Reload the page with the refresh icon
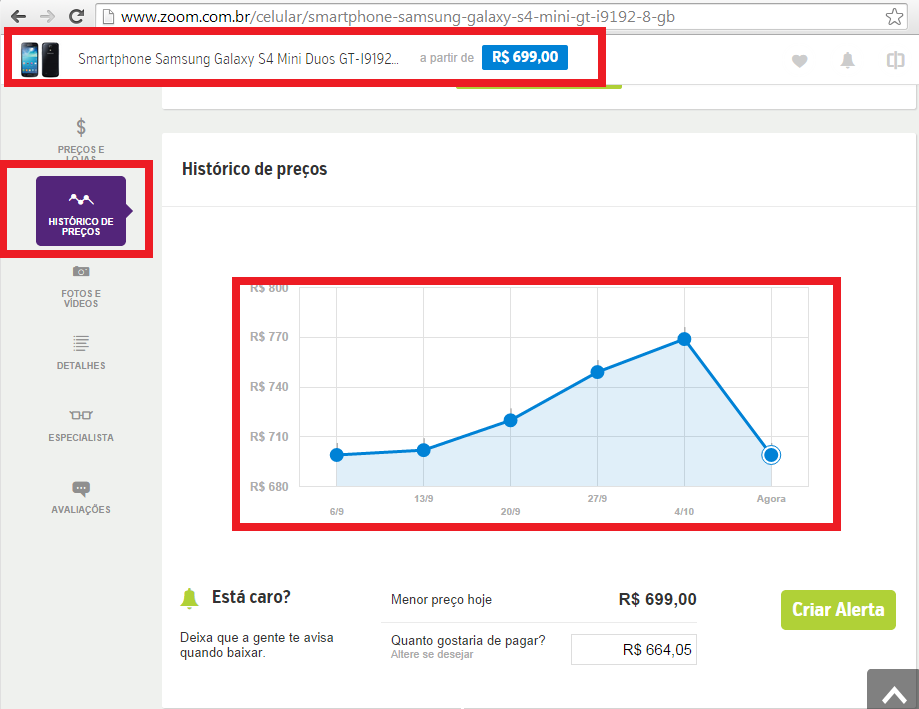 (76, 16)
